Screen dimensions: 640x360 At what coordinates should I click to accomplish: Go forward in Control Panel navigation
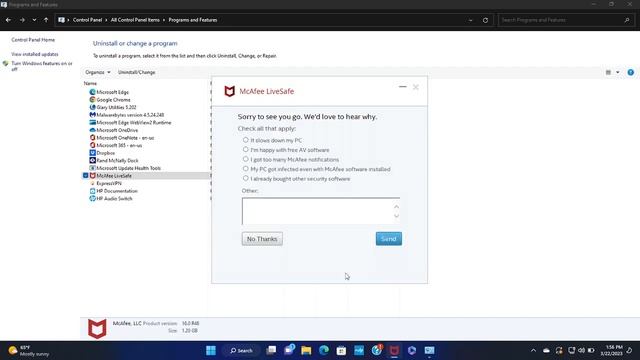(x=22, y=20)
